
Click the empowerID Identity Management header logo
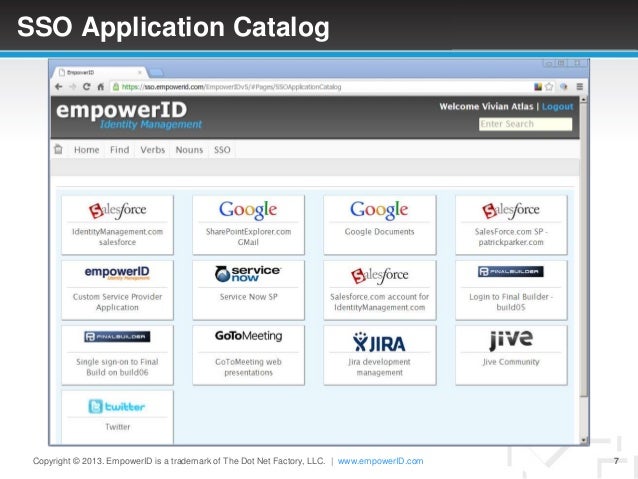pos(129,116)
